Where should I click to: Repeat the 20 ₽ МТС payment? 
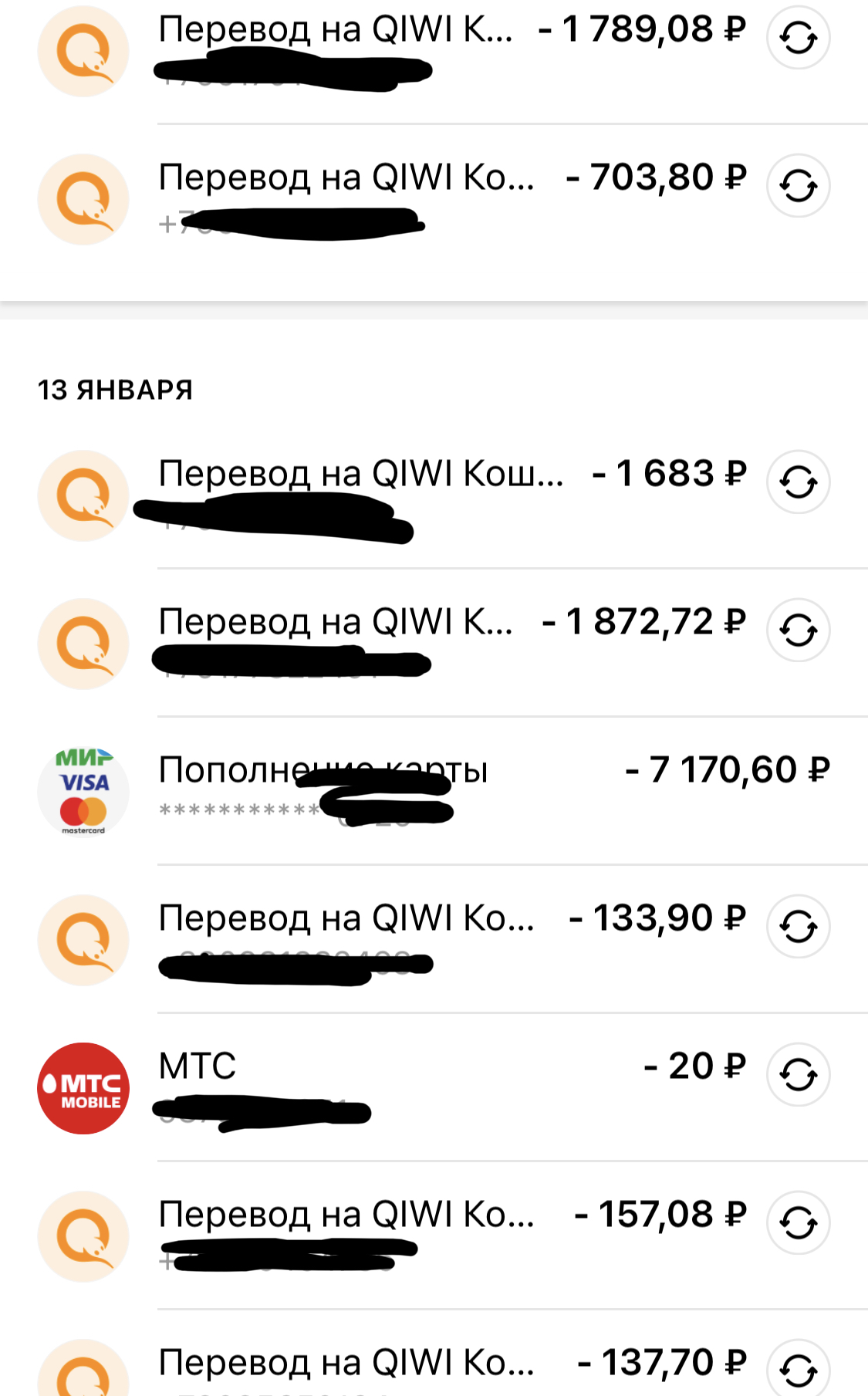pyautogui.click(x=798, y=1074)
